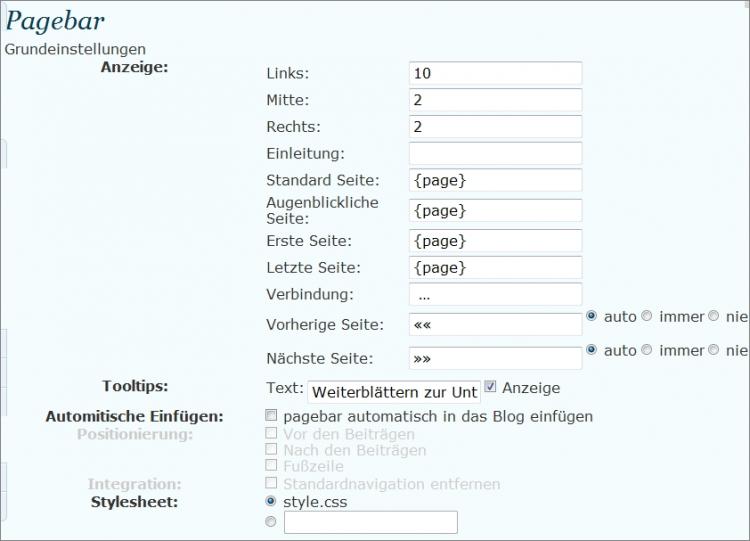Select 'immer' radio for Nächste Seite
750x541 pixels.
tap(647, 350)
